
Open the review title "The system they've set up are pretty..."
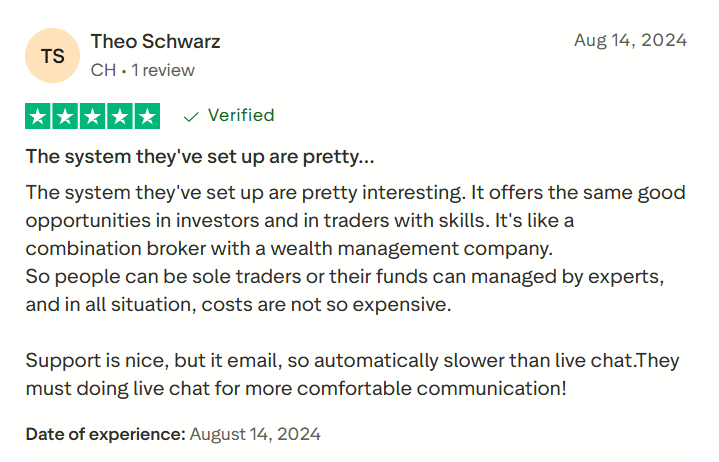click(x=200, y=157)
